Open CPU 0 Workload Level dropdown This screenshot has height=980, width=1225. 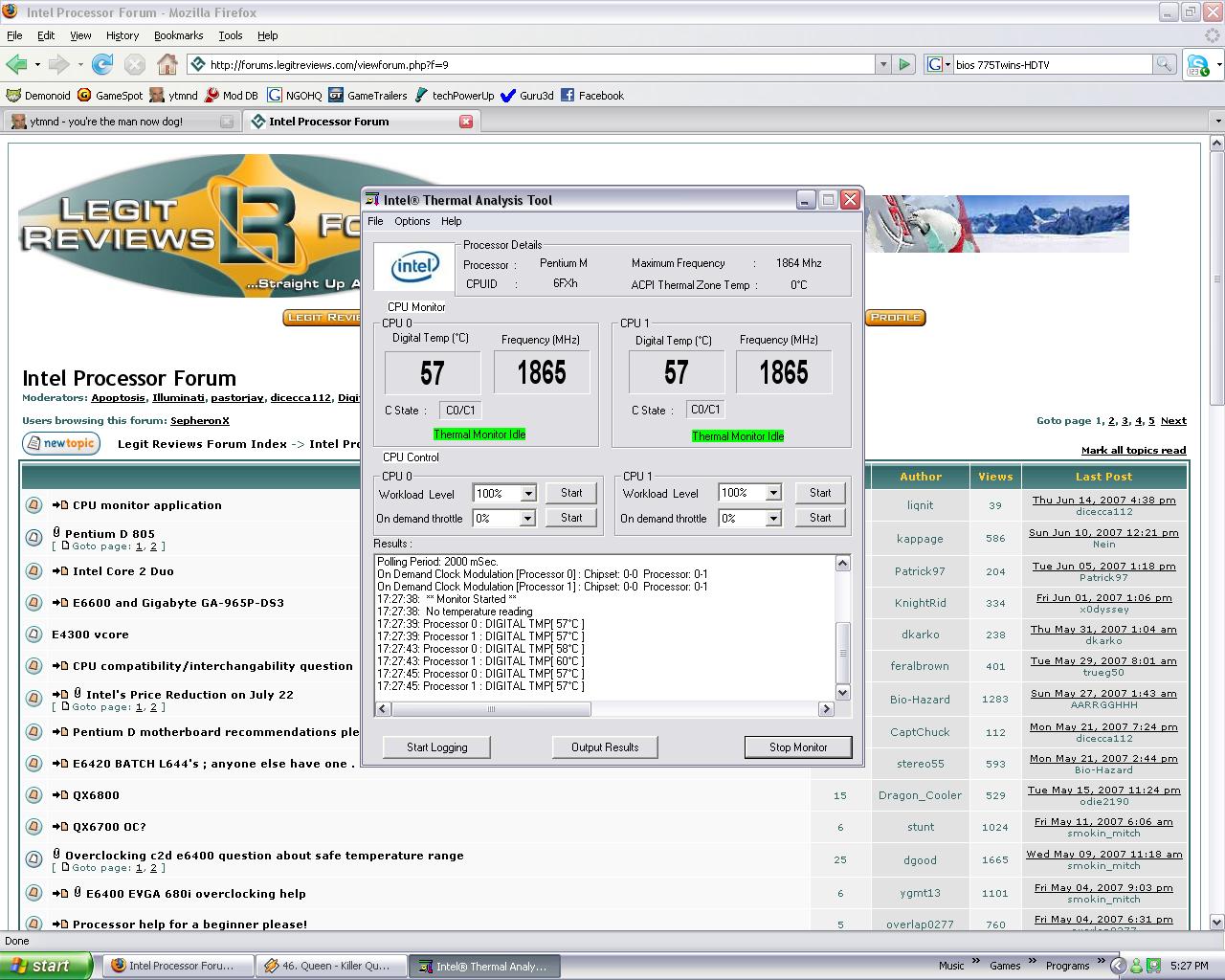click(x=527, y=493)
